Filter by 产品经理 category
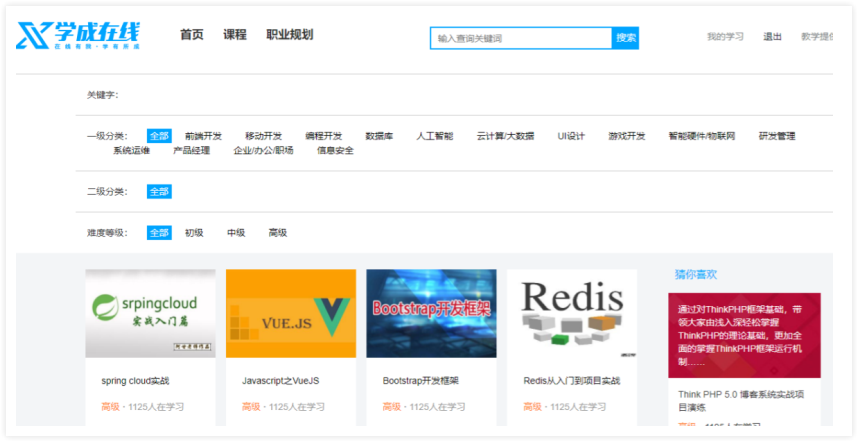The height and width of the screenshot is (442, 858). (x=192, y=150)
